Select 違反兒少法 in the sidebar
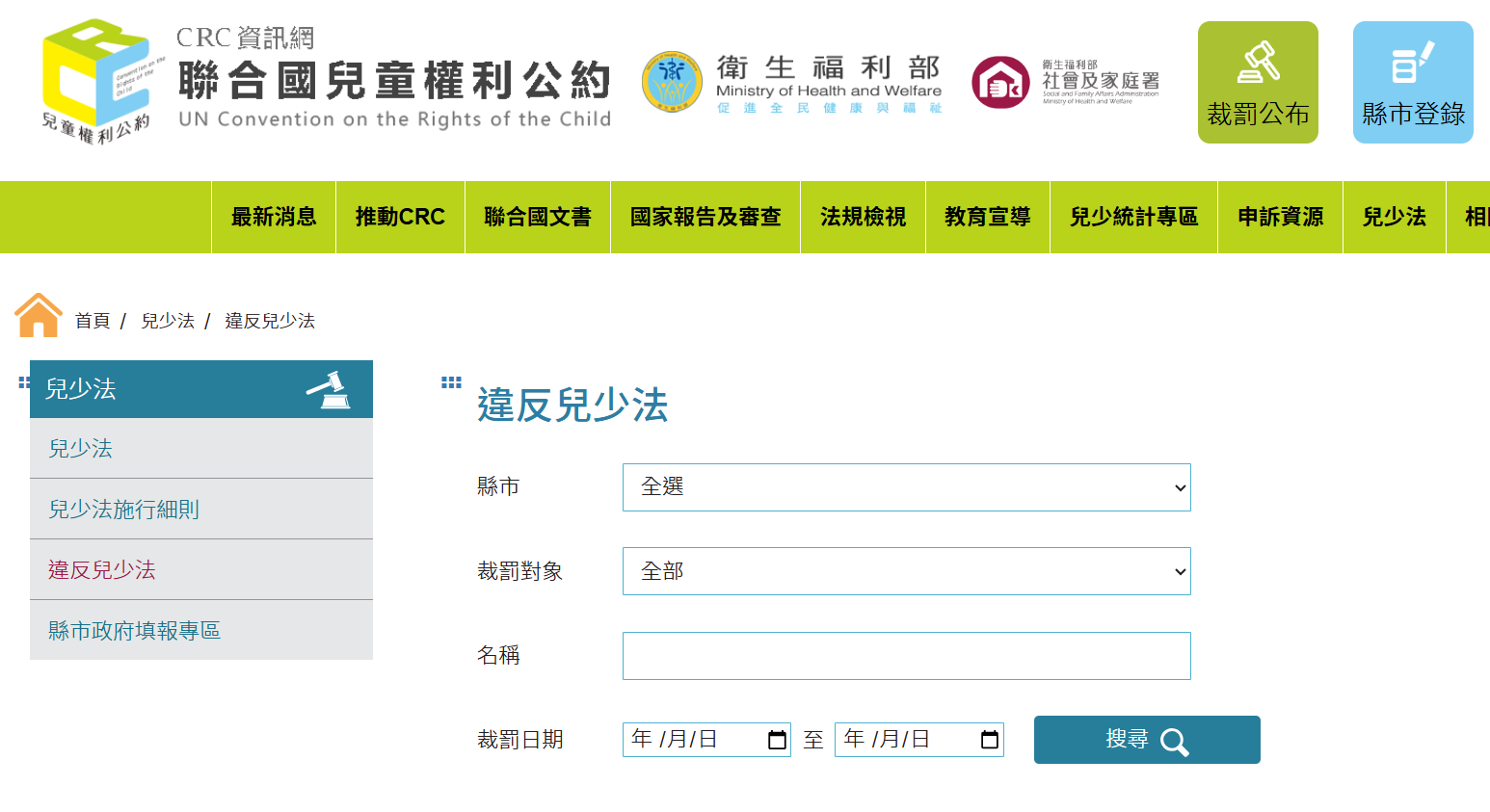Screen dimensions: 1490x812 (x=102, y=570)
